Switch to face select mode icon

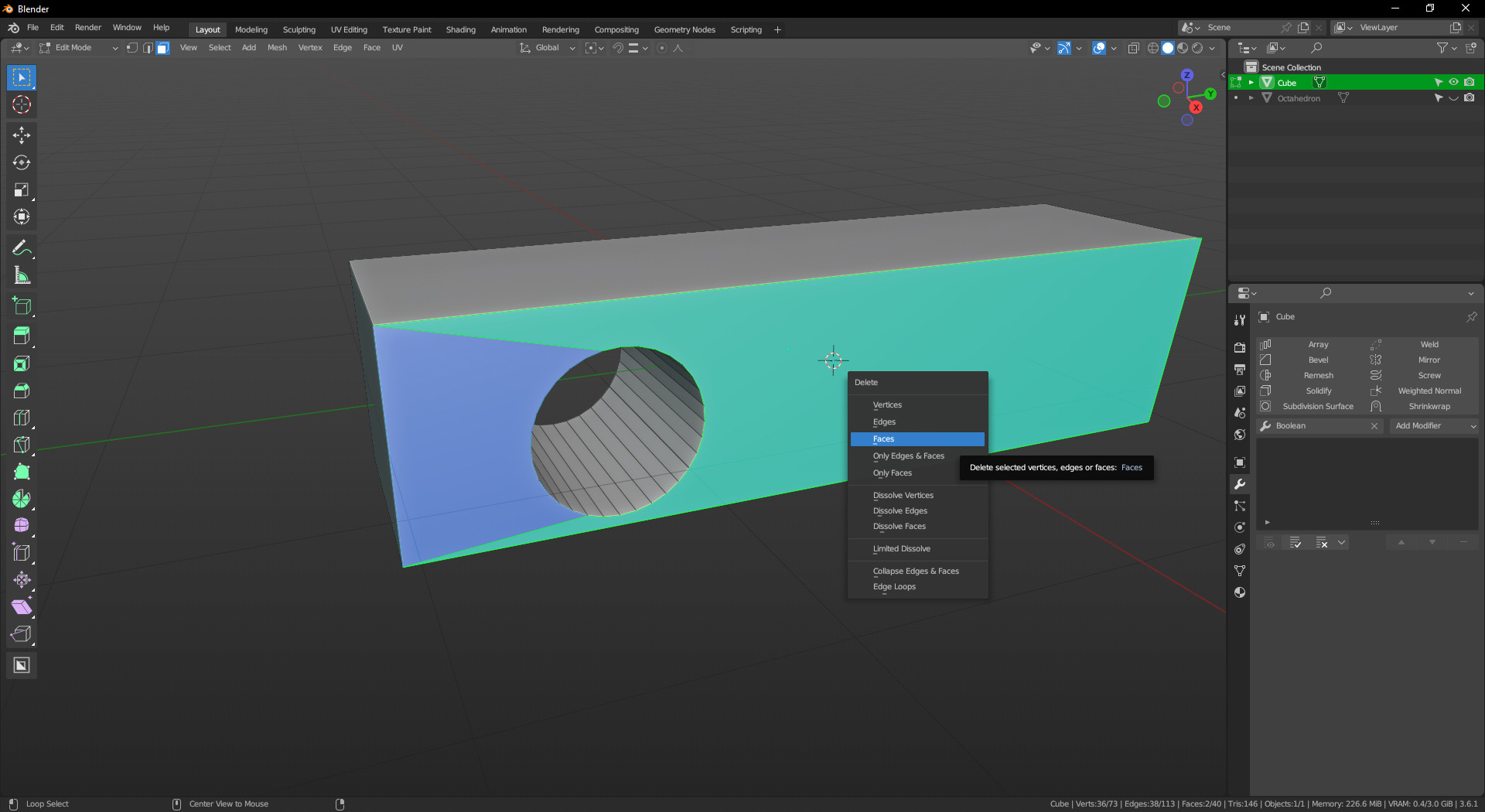coord(162,48)
